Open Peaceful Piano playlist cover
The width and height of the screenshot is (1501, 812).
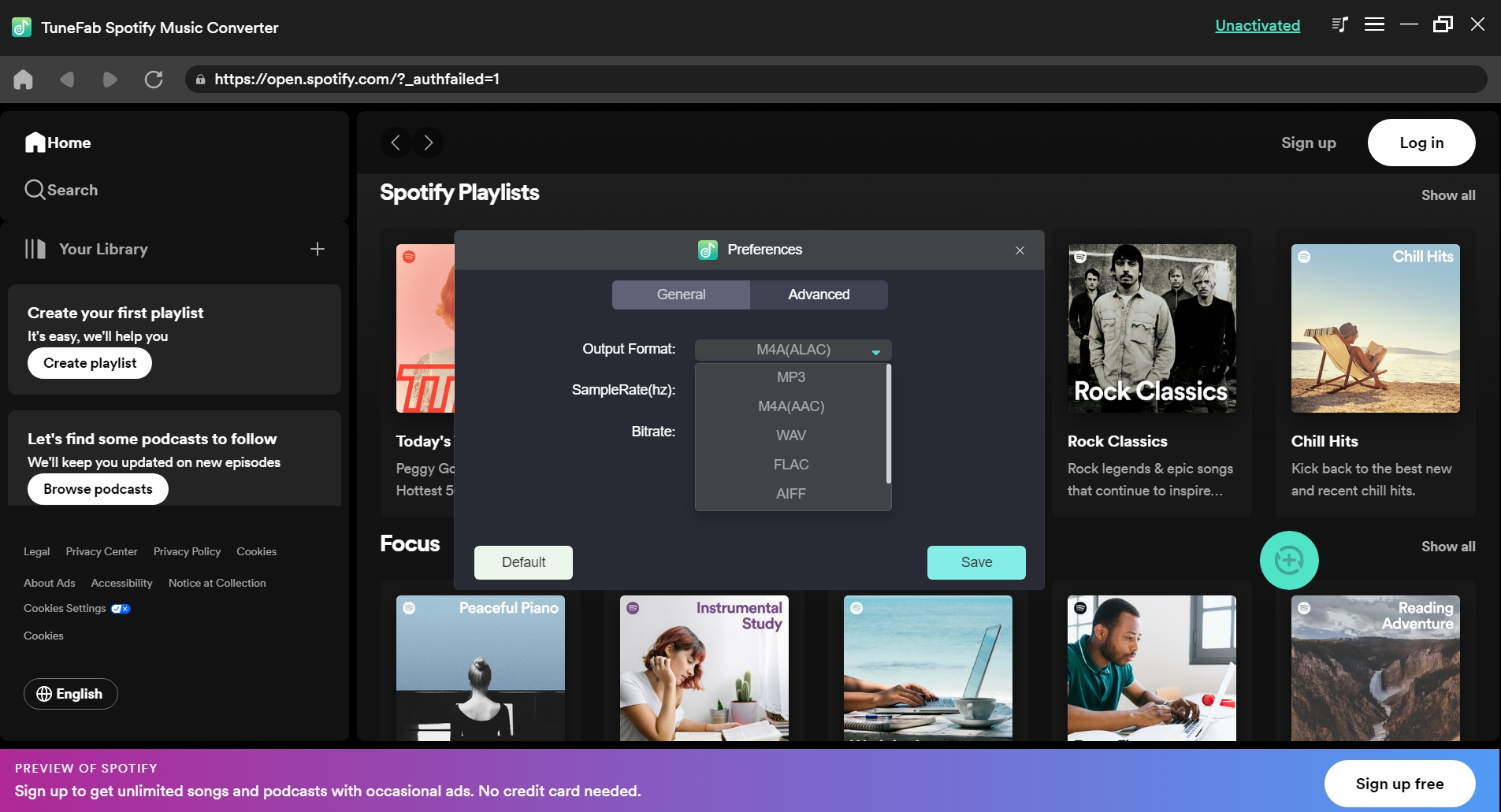point(481,668)
